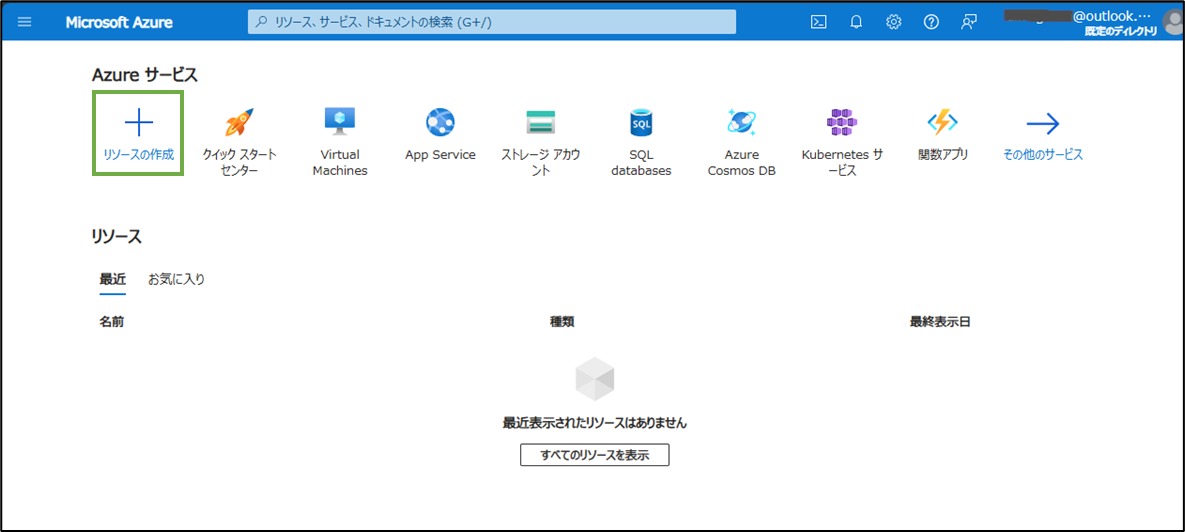Click the リソースの作成 label
The image size is (1185, 532).
138,155
